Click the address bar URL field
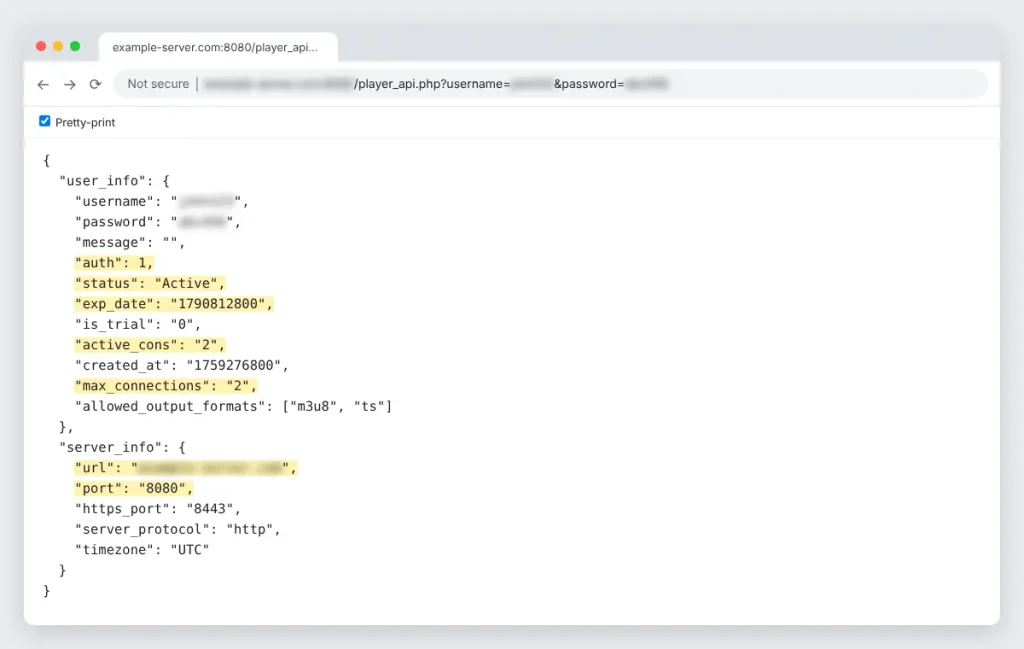This screenshot has height=649, width=1024. [x=551, y=84]
